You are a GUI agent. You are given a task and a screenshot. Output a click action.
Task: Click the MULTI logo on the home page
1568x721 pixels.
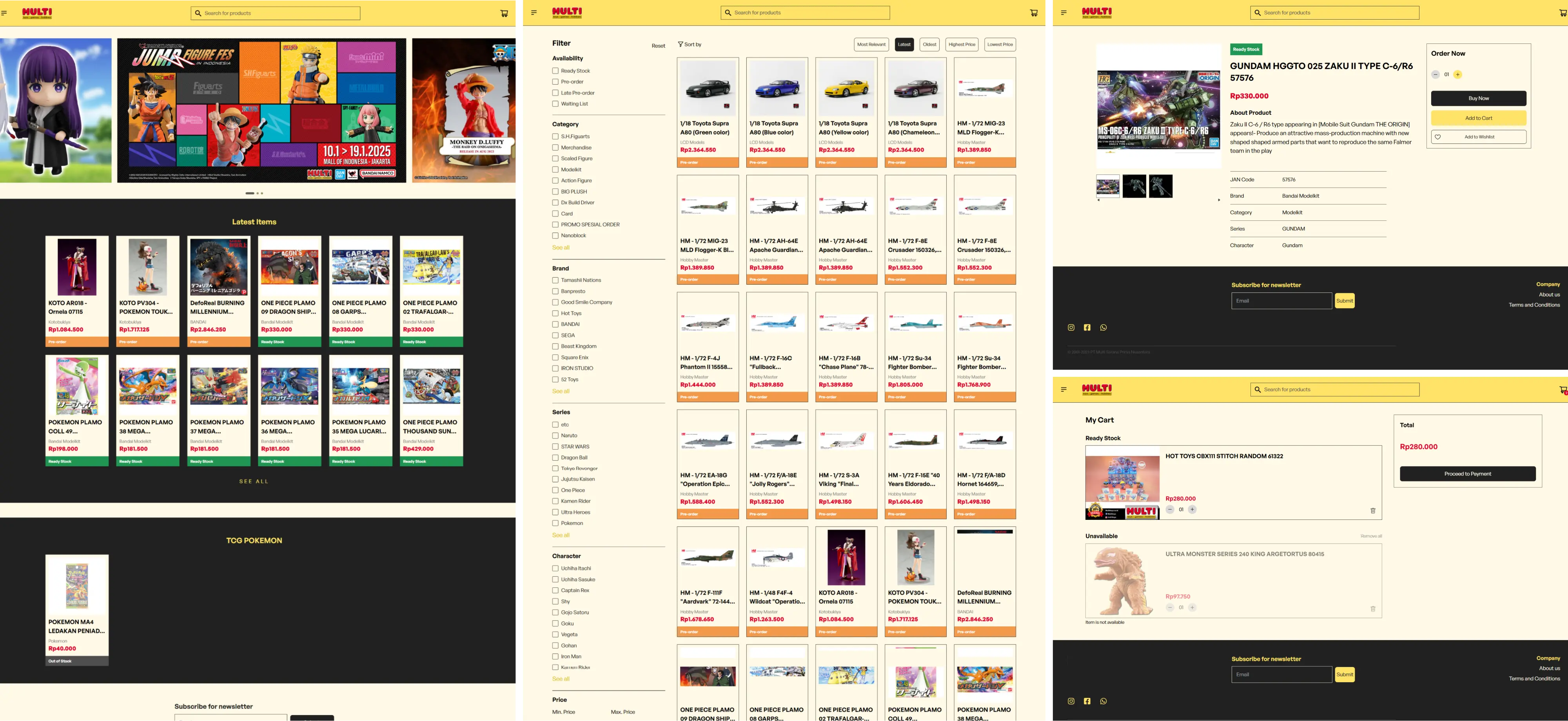(37, 13)
